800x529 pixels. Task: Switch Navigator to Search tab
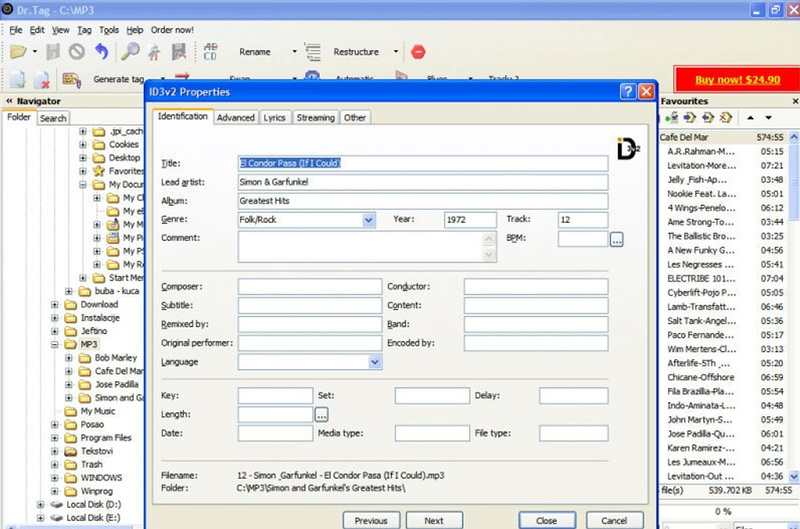coord(53,118)
